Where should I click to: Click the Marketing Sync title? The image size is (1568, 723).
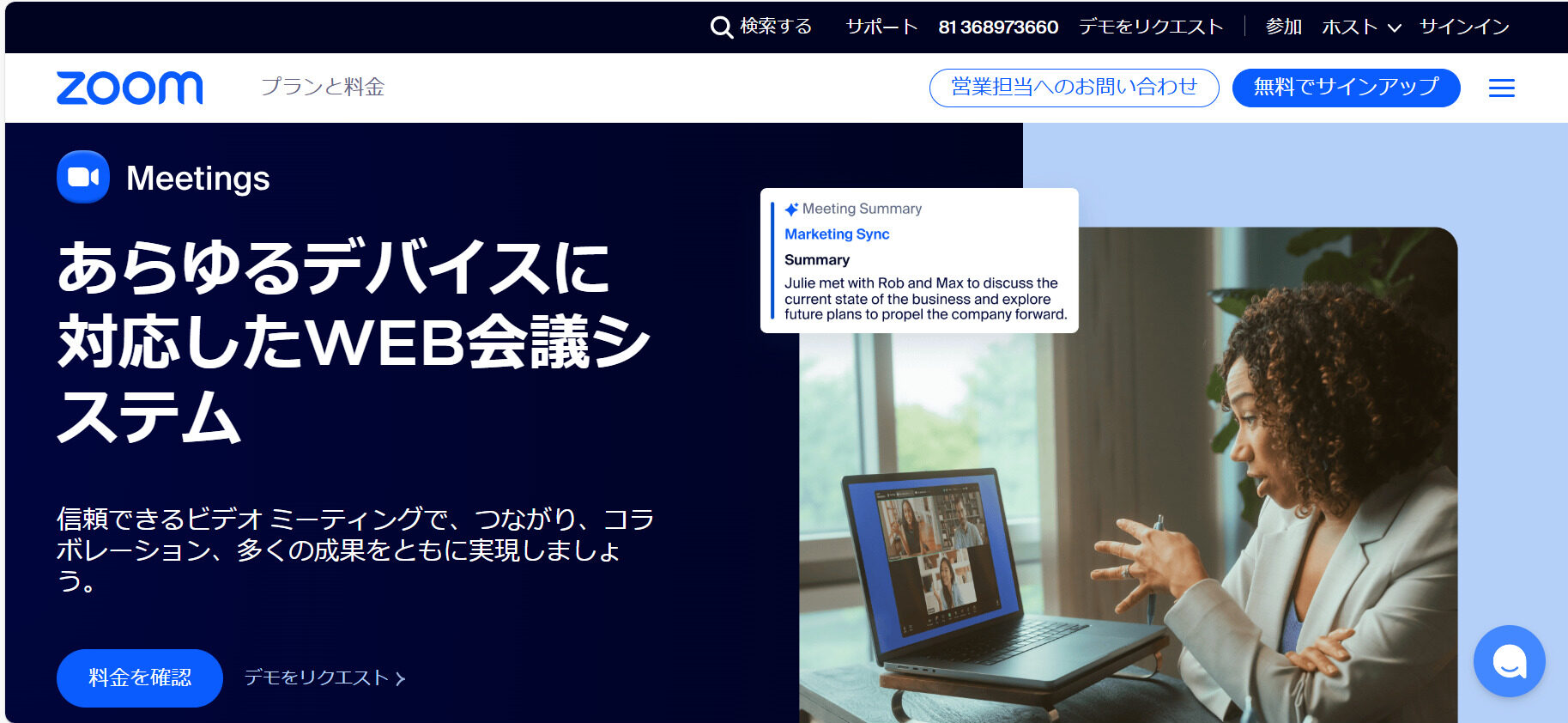pyautogui.click(x=837, y=234)
